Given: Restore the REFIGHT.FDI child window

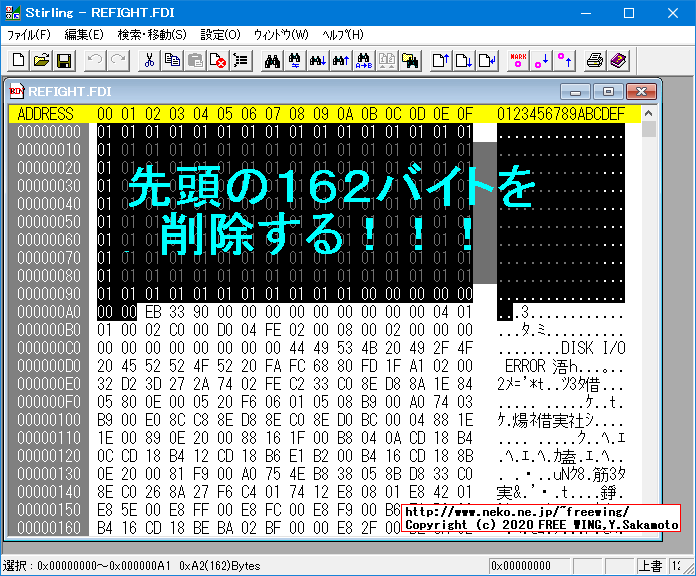Looking at the screenshot, I should click(608, 92).
